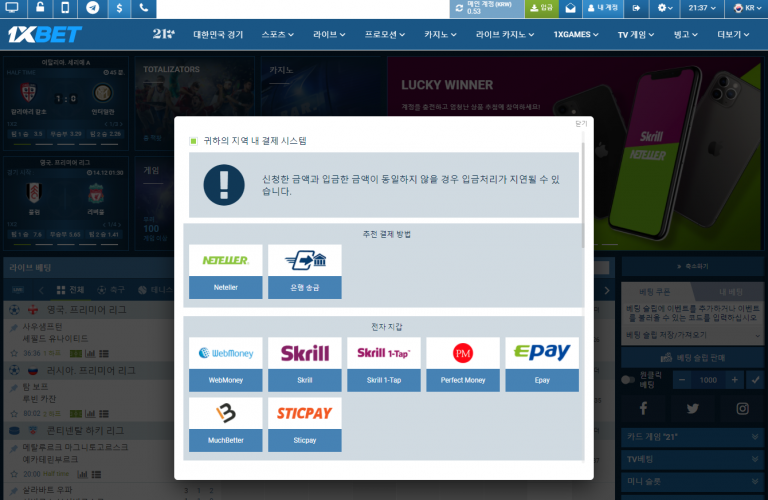Select the 은행 송금 bank transfer option

[x=305, y=272]
